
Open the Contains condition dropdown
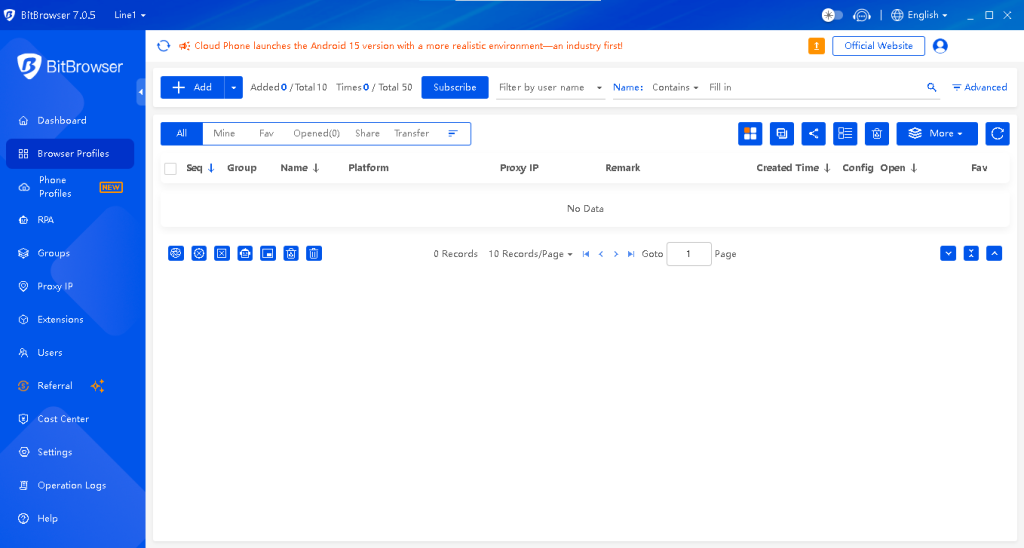(675, 88)
